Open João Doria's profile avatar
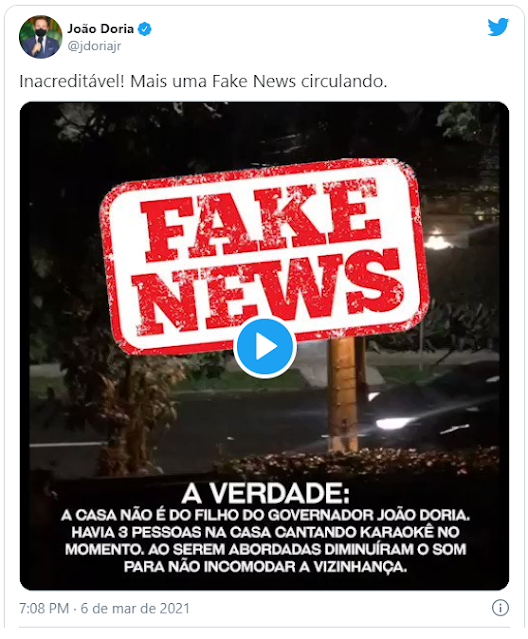 click(x=40, y=37)
